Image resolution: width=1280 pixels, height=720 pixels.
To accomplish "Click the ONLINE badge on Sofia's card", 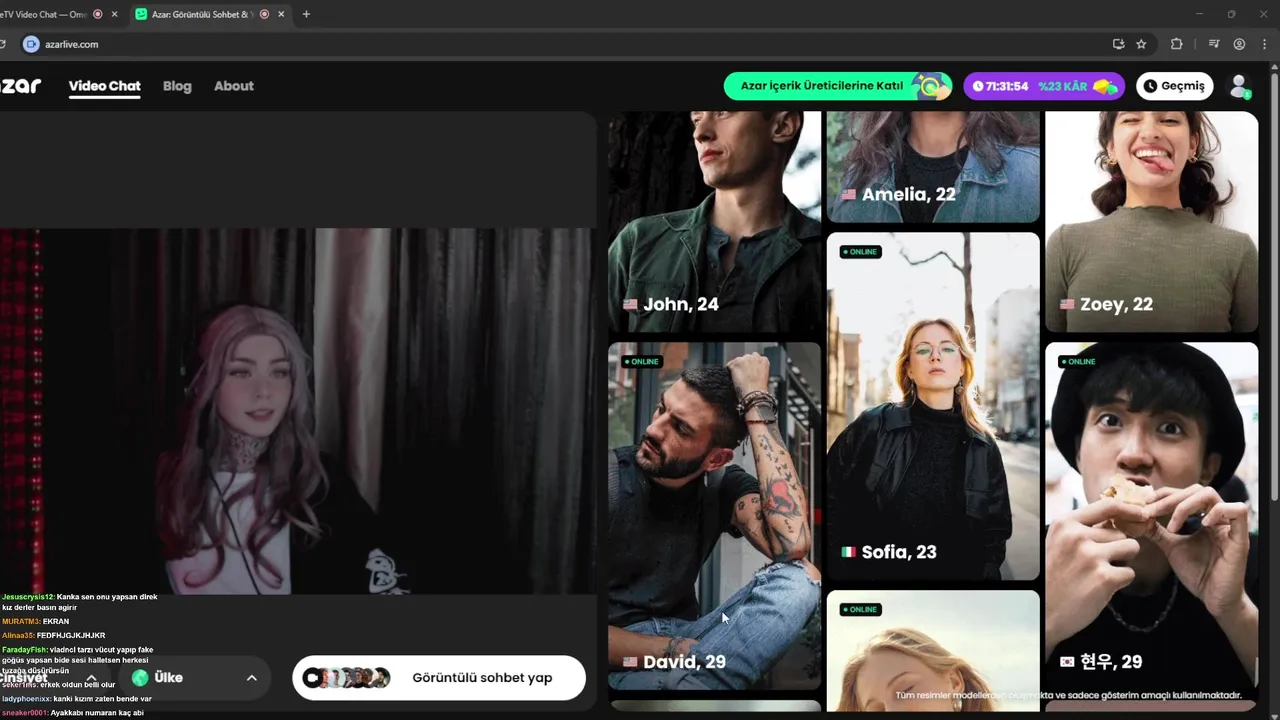I will 860,251.
